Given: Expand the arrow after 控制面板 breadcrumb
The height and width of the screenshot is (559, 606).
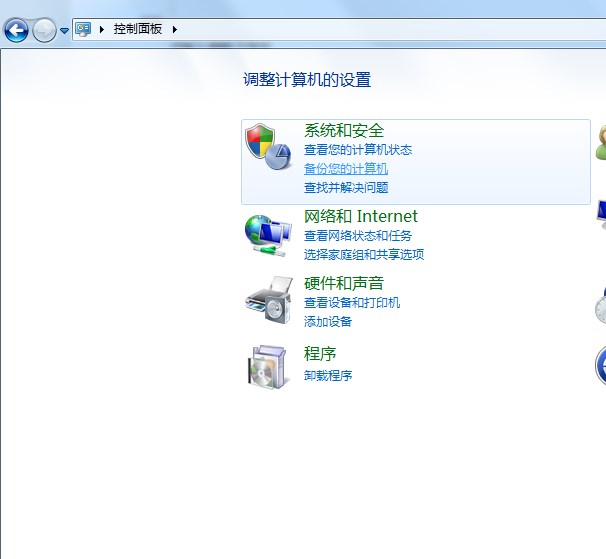Looking at the screenshot, I should pyautogui.click(x=175, y=29).
